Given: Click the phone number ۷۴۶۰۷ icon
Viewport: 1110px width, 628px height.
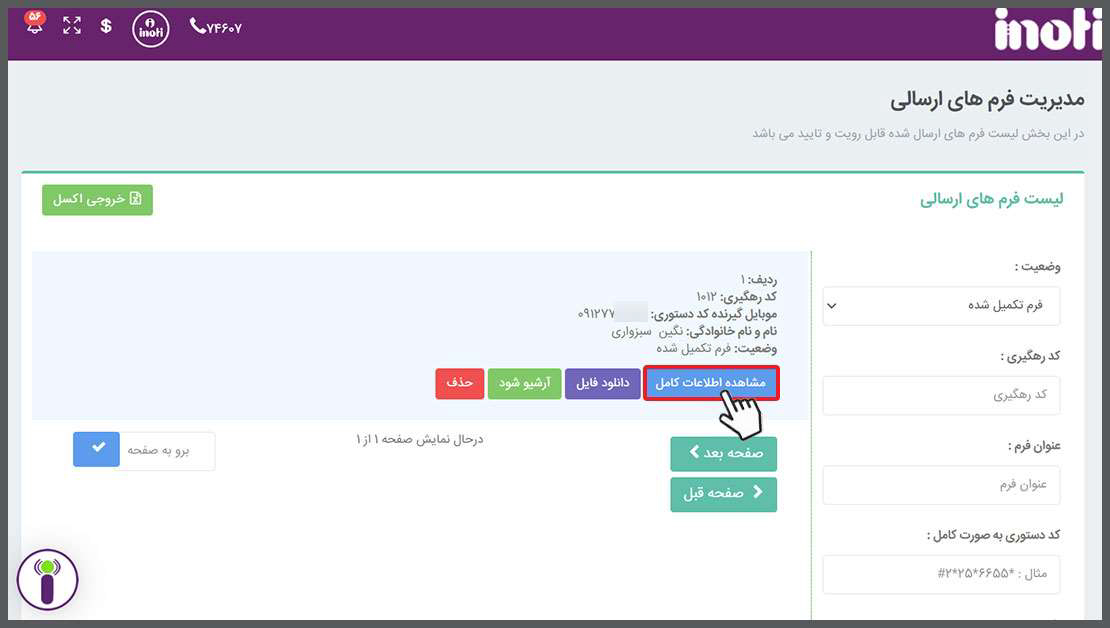Looking at the screenshot, I should point(215,28).
